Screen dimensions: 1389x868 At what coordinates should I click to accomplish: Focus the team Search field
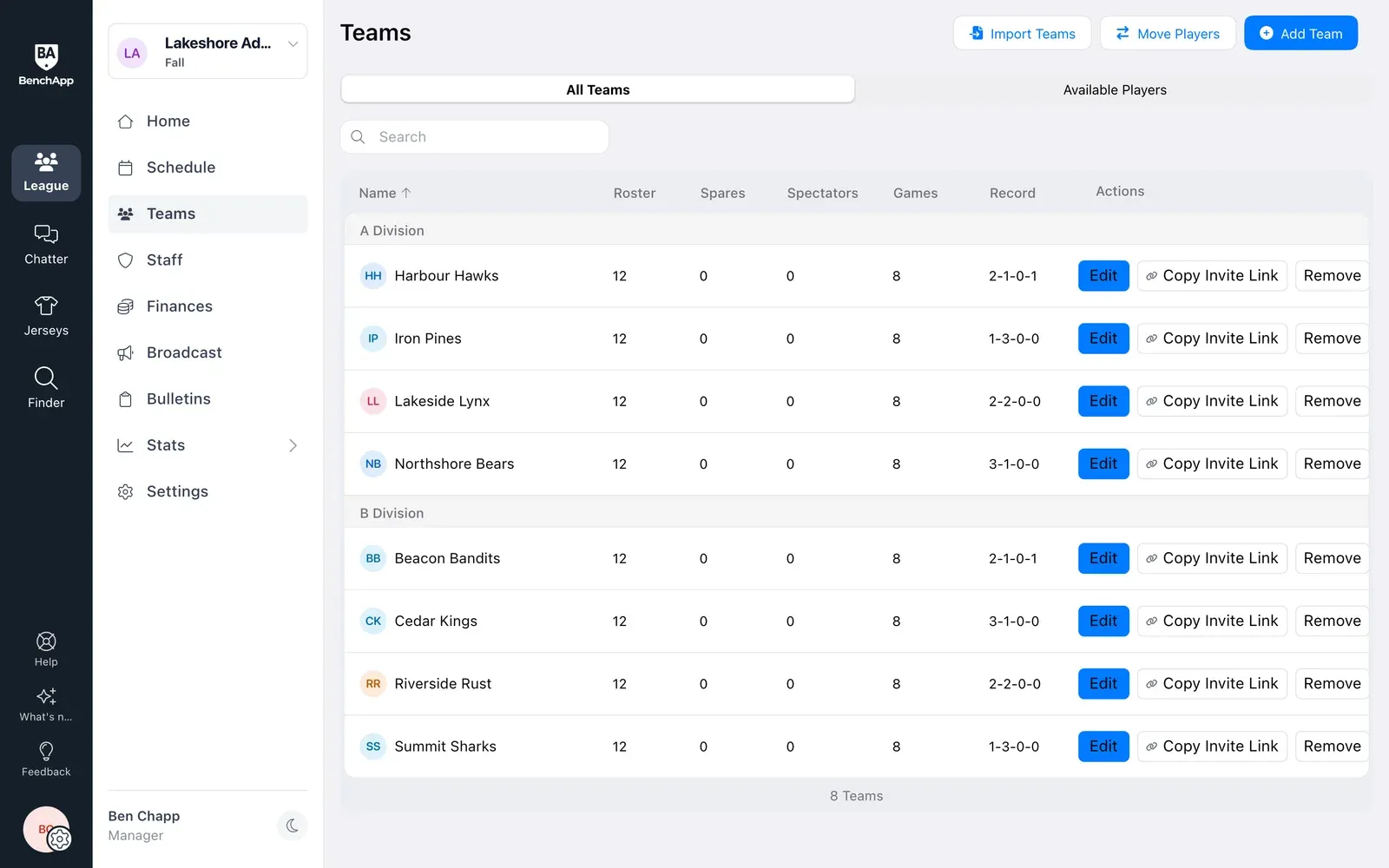pos(475,137)
